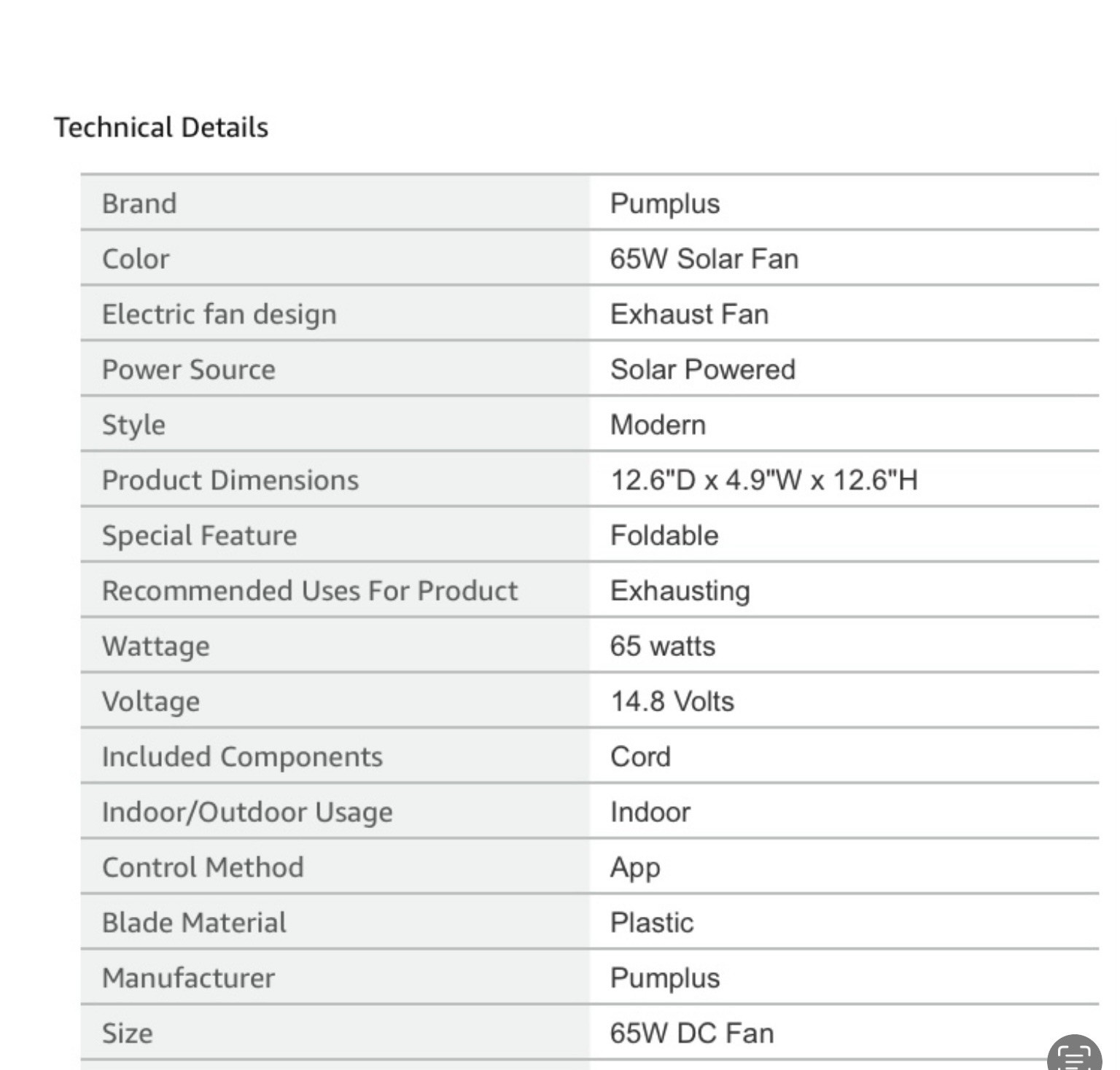Click the Pumplus brand value
The height and width of the screenshot is (1070, 1120).
coord(665,203)
